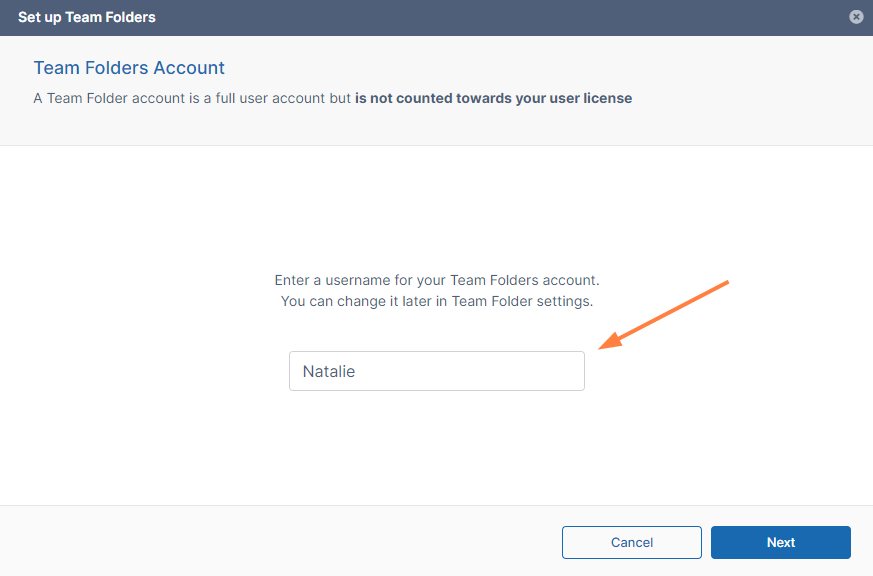Image resolution: width=873 pixels, height=576 pixels.
Task: Select the 'Team Folders Account' heading
Action: pos(129,68)
